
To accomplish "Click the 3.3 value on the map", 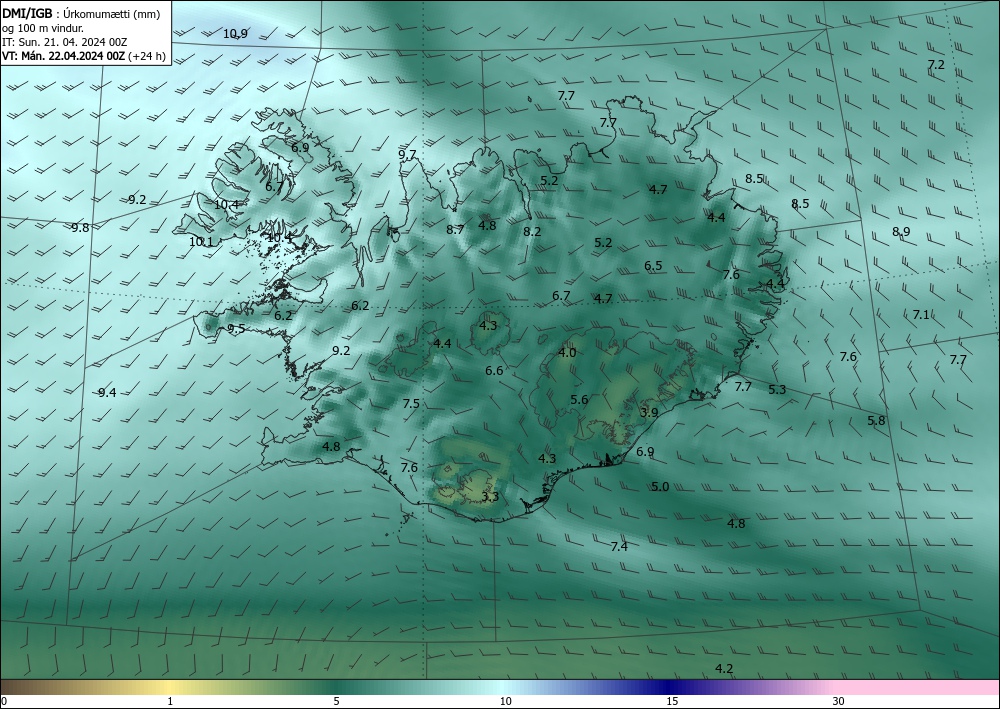I will tap(490, 497).
